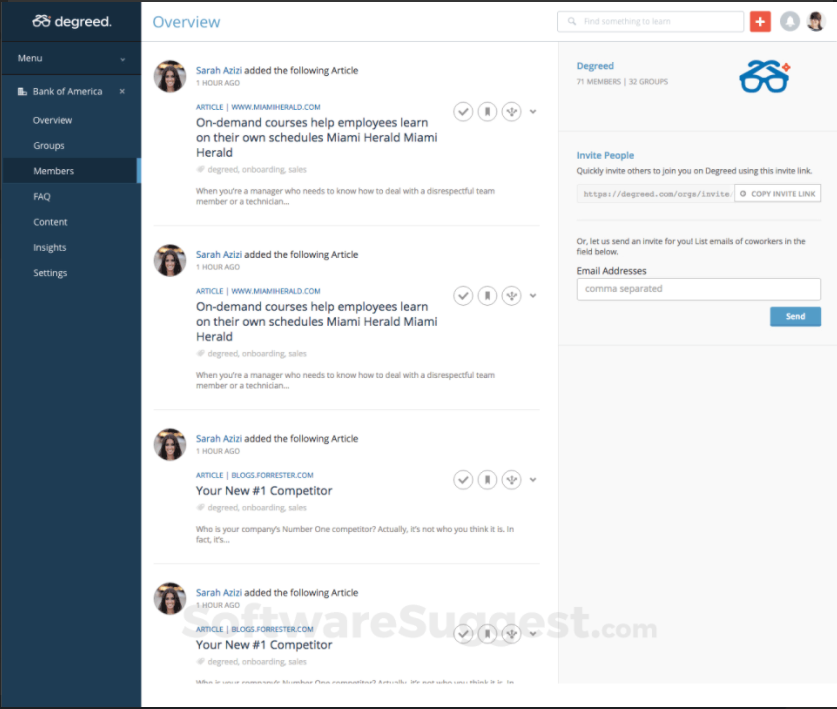The height and width of the screenshot is (709, 837).
Task: Click the tags line on the first article
Action: pos(251,169)
